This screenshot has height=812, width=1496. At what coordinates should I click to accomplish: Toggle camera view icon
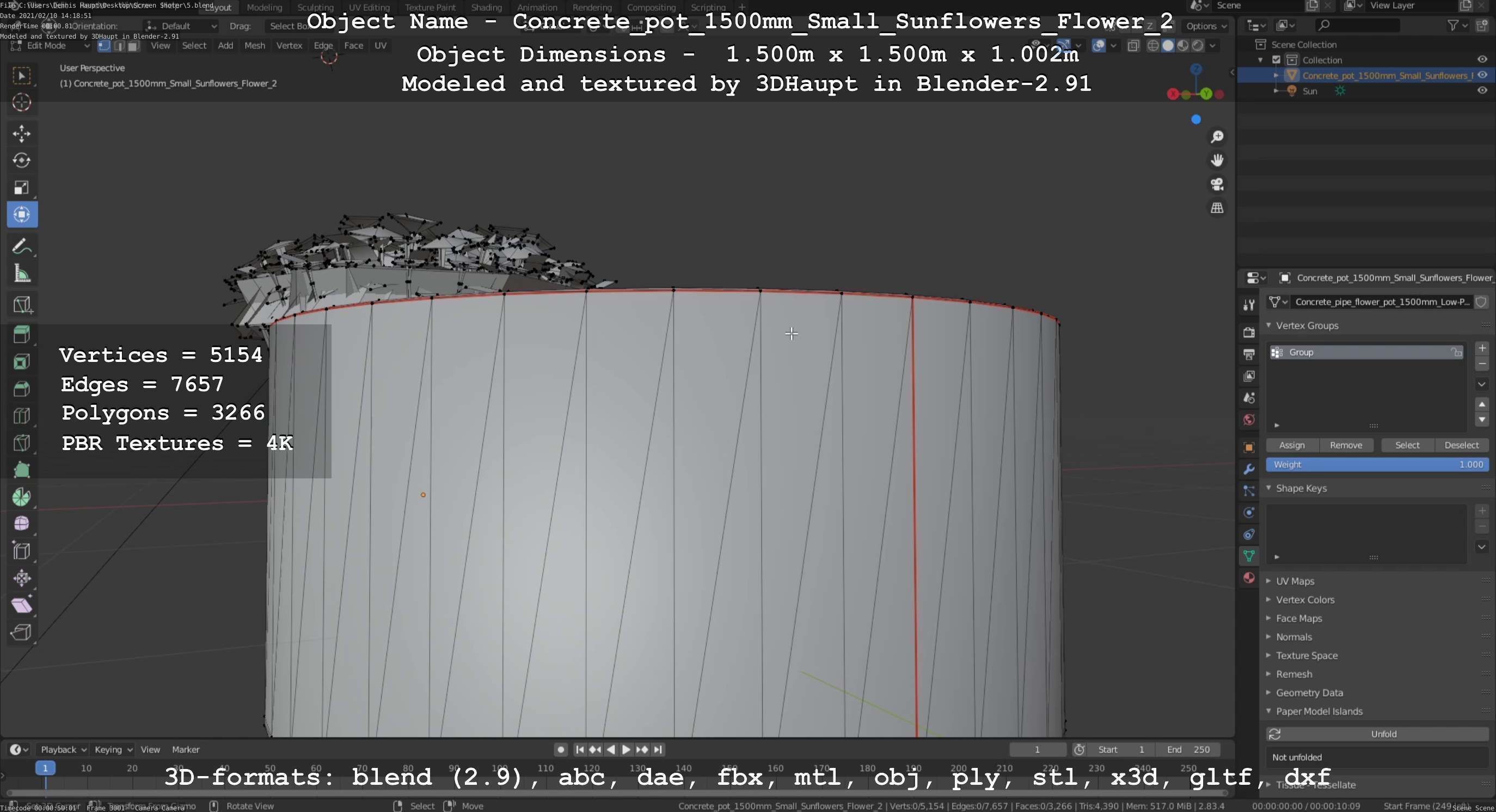tap(1217, 184)
